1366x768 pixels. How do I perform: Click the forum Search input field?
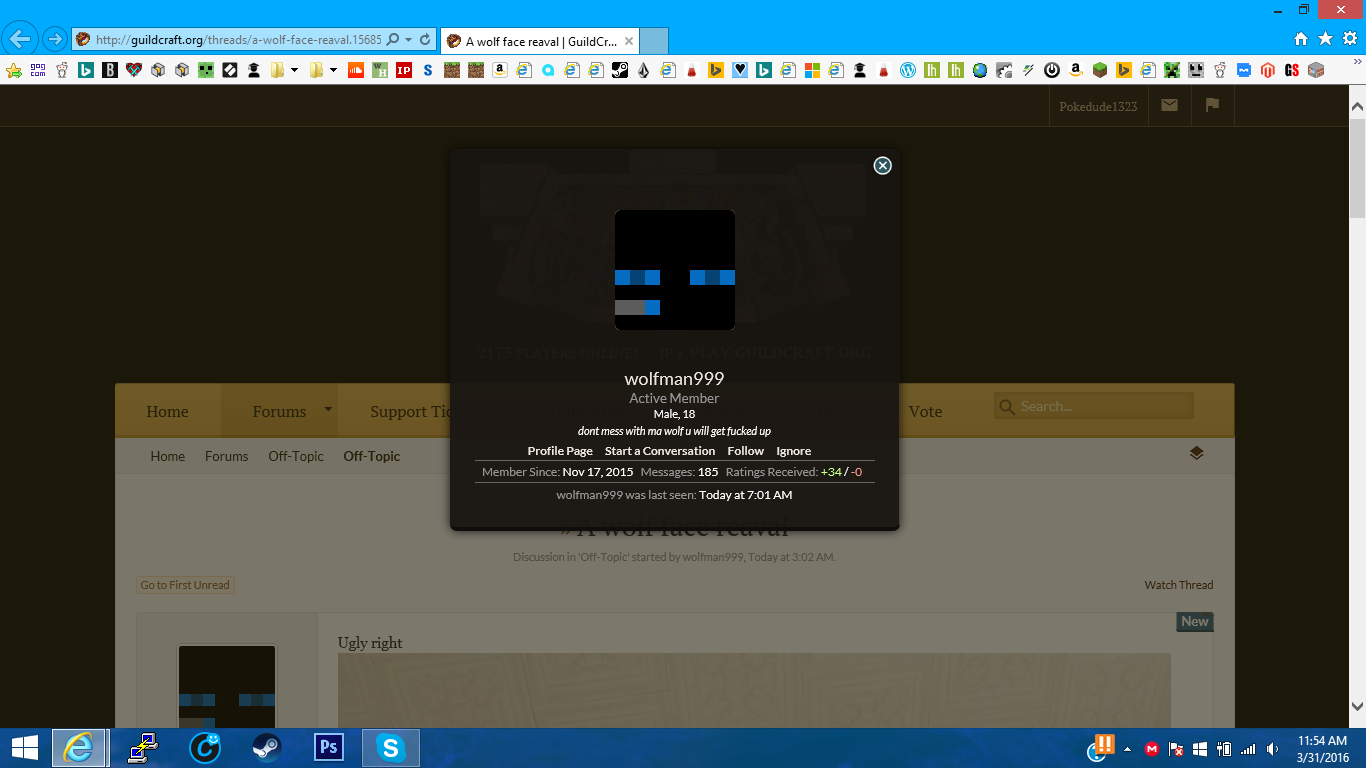1094,406
